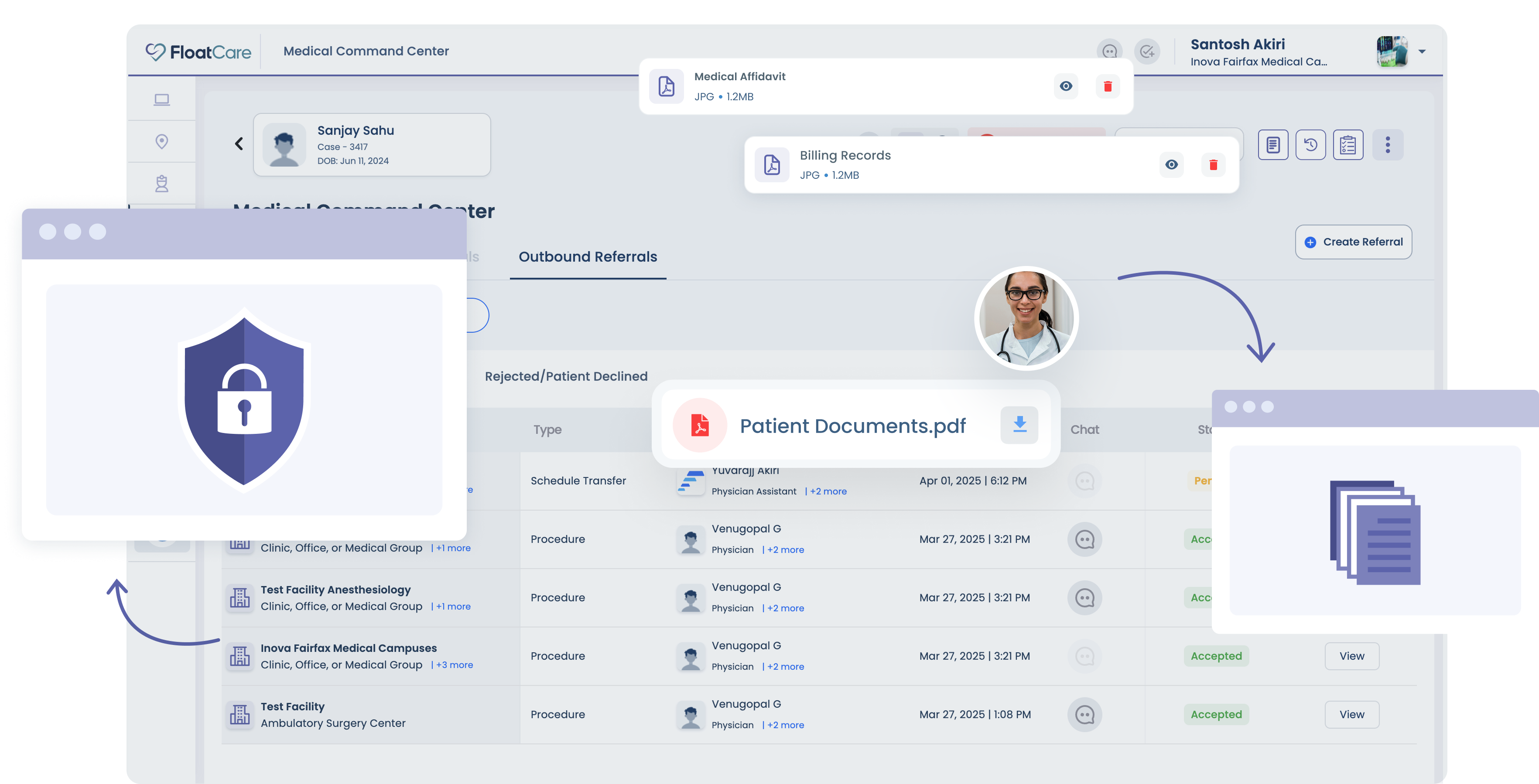Click Test Facility building icon in last row
Image resolution: width=1539 pixels, height=784 pixels.
coord(239,715)
